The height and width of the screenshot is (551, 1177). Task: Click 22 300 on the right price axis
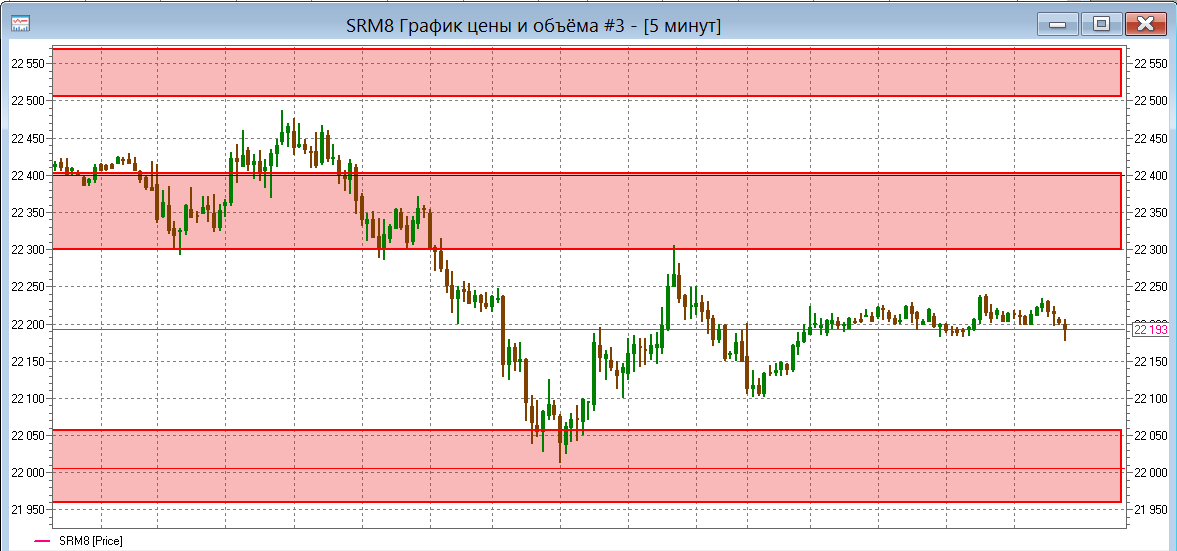click(x=1151, y=250)
